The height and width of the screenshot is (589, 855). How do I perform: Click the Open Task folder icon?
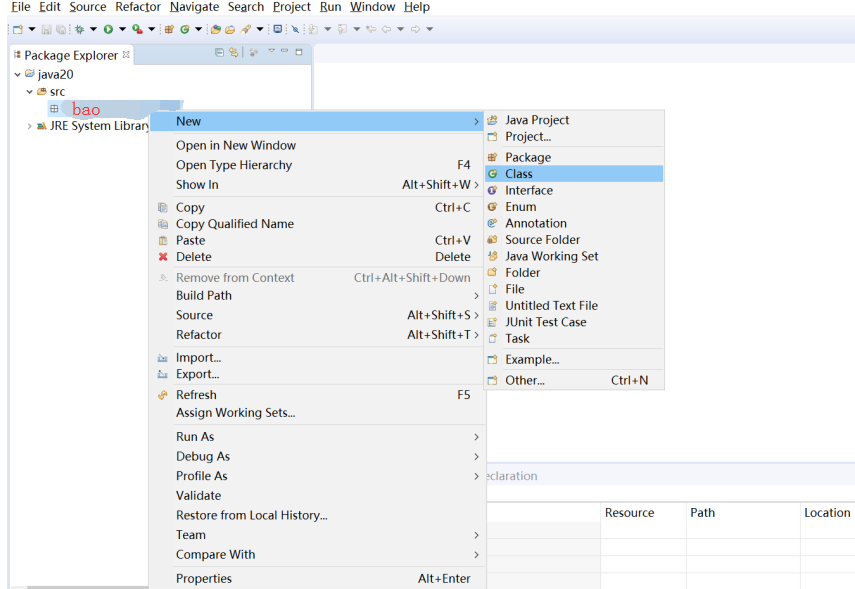coord(230,29)
